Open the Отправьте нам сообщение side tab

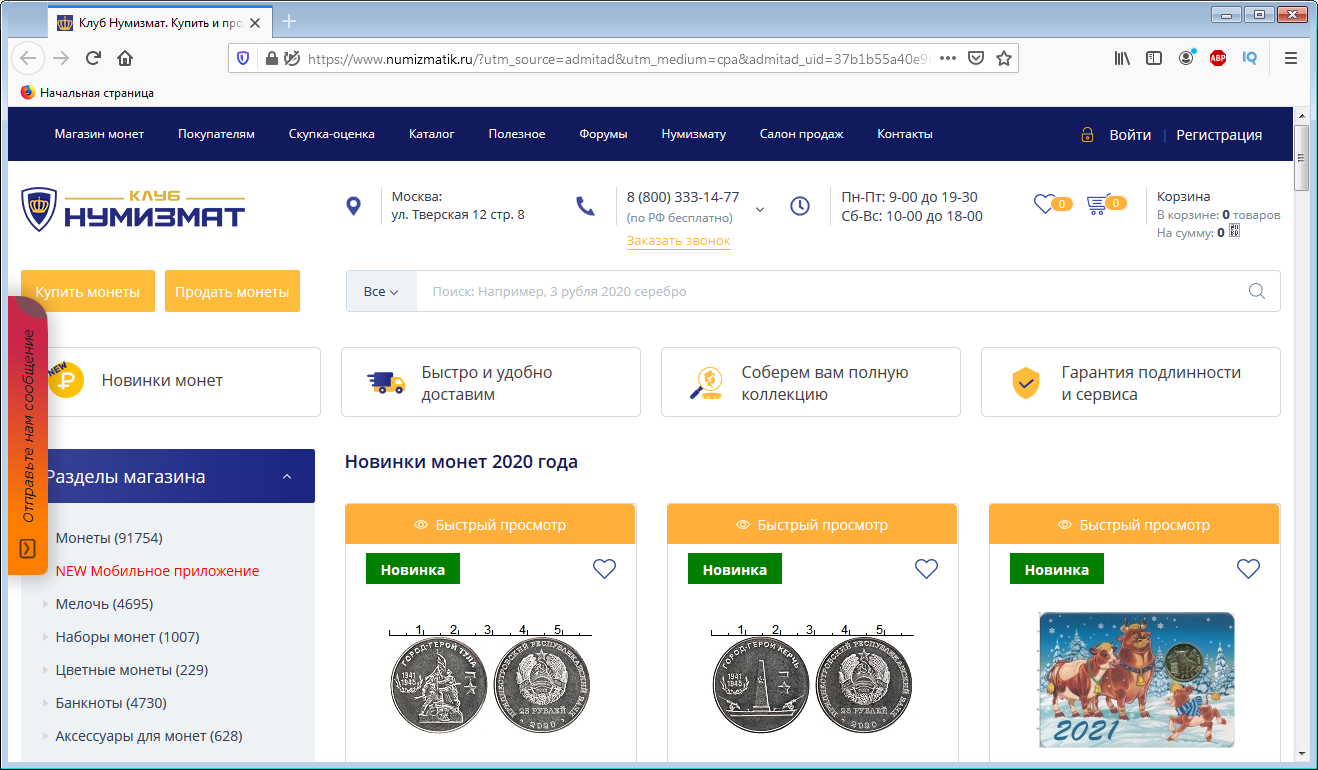(28, 435)
